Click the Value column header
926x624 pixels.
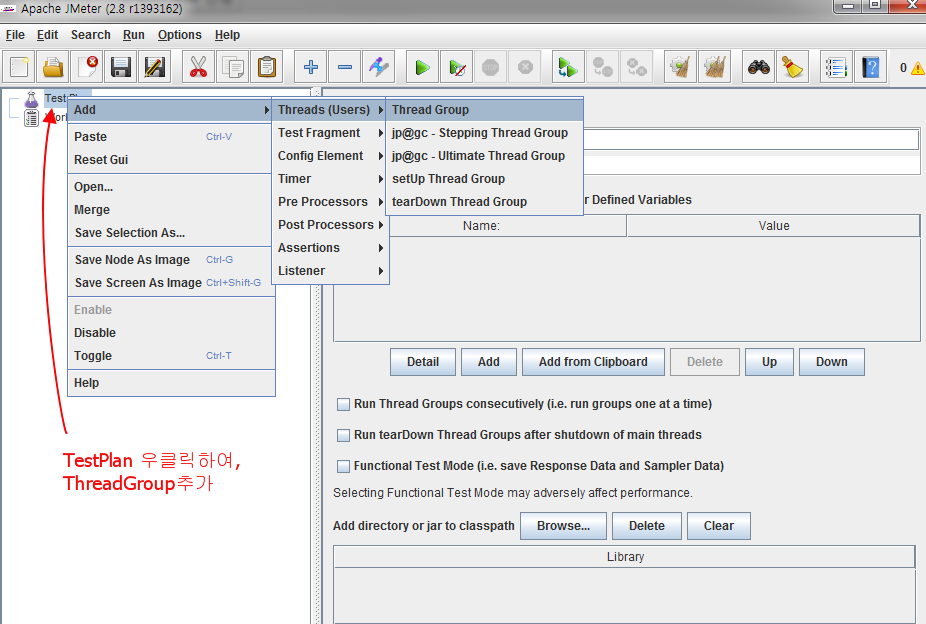[774, 226]
